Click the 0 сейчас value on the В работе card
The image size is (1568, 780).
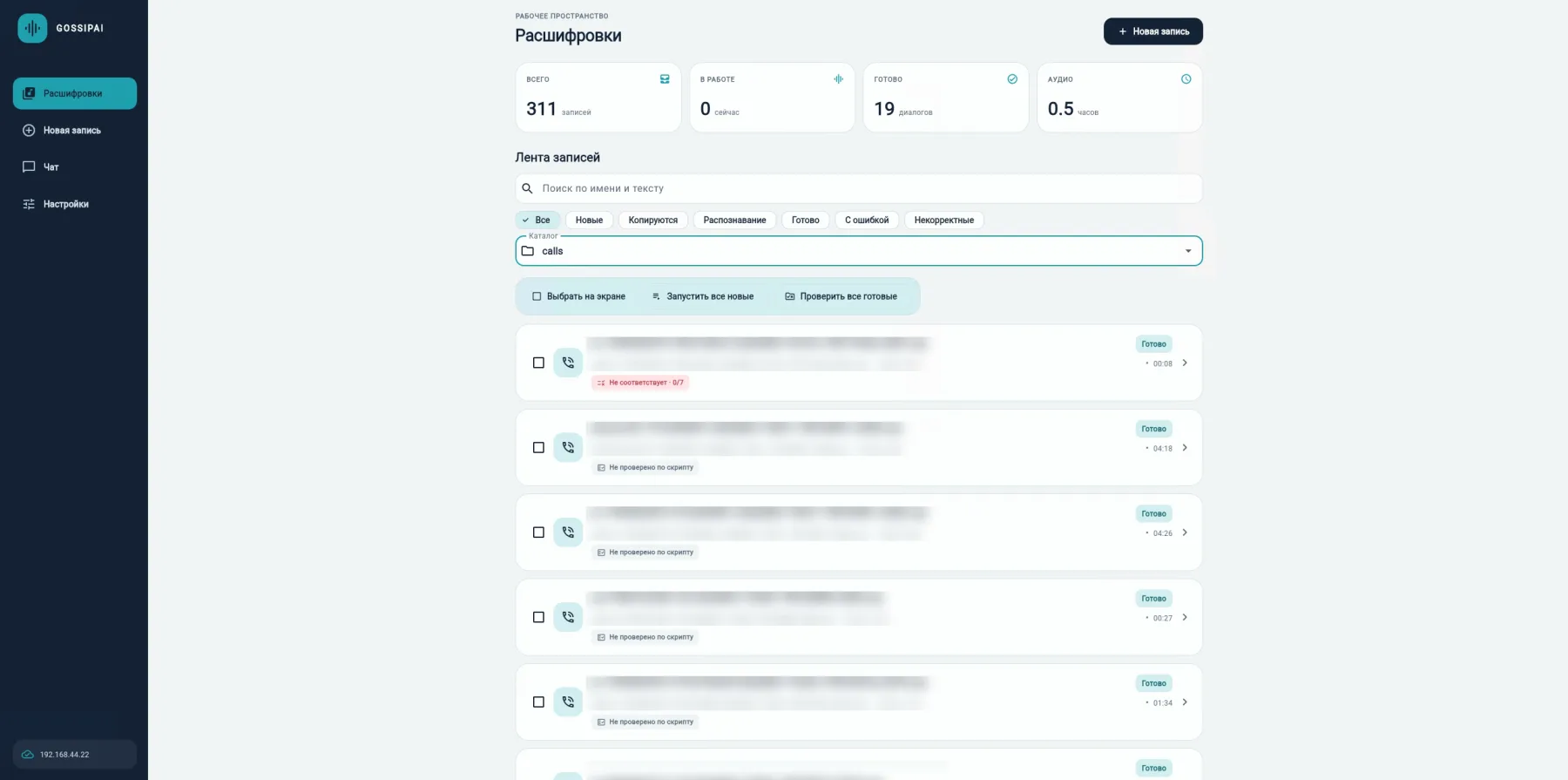click(720, 109)
